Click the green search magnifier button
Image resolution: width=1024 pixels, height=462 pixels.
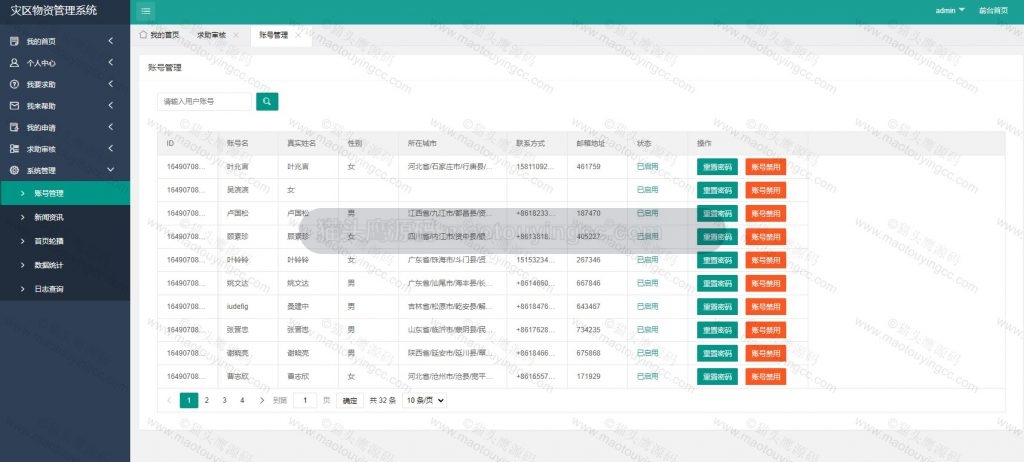(267, 101)
